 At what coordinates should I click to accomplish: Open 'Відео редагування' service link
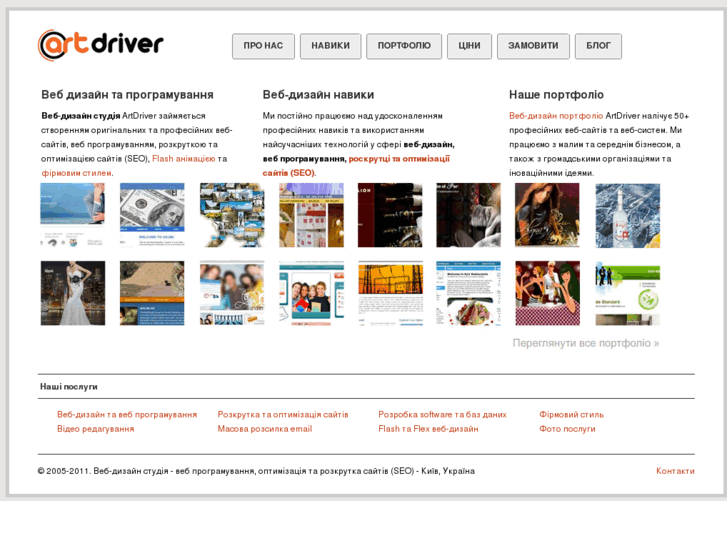(x=96, y=429)
